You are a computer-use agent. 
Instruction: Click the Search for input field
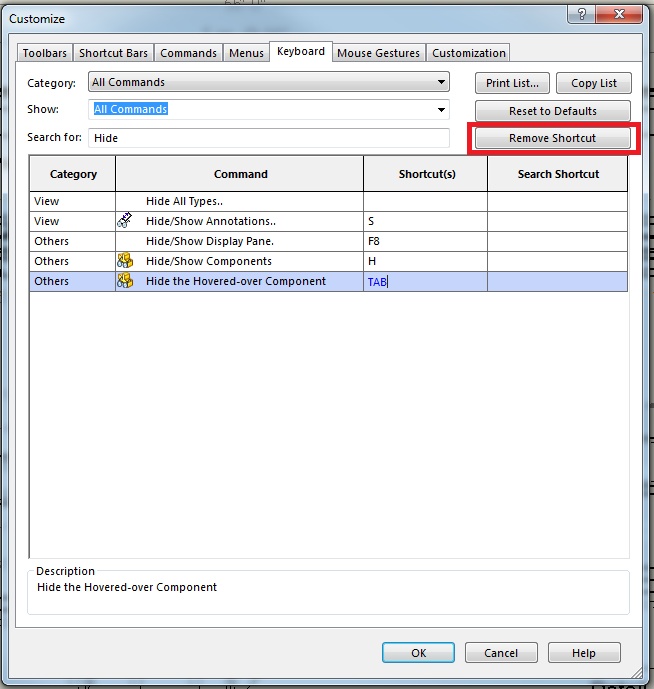[x=269, y=138]
